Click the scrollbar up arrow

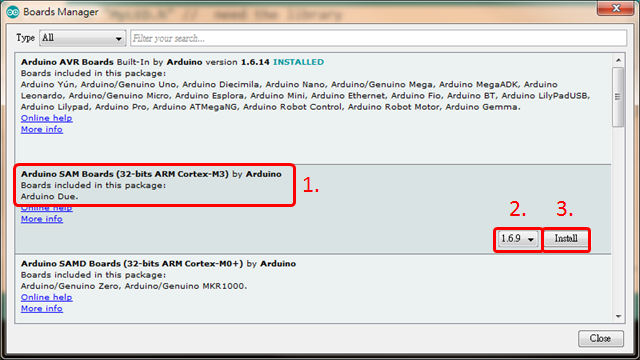coord(618,60)
